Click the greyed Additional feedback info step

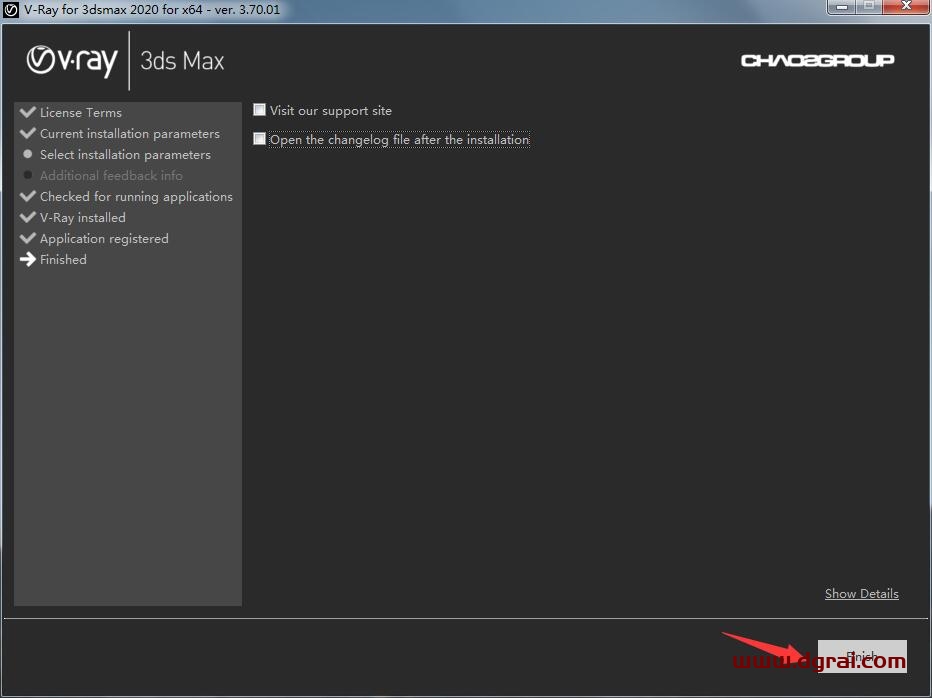coord(111,176)
